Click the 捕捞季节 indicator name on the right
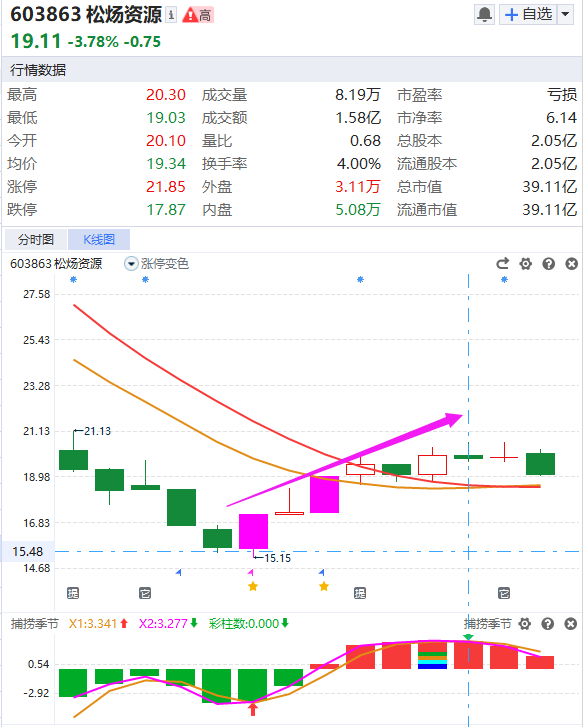Screen dimensions: 583x727 (x=487, y=624)
